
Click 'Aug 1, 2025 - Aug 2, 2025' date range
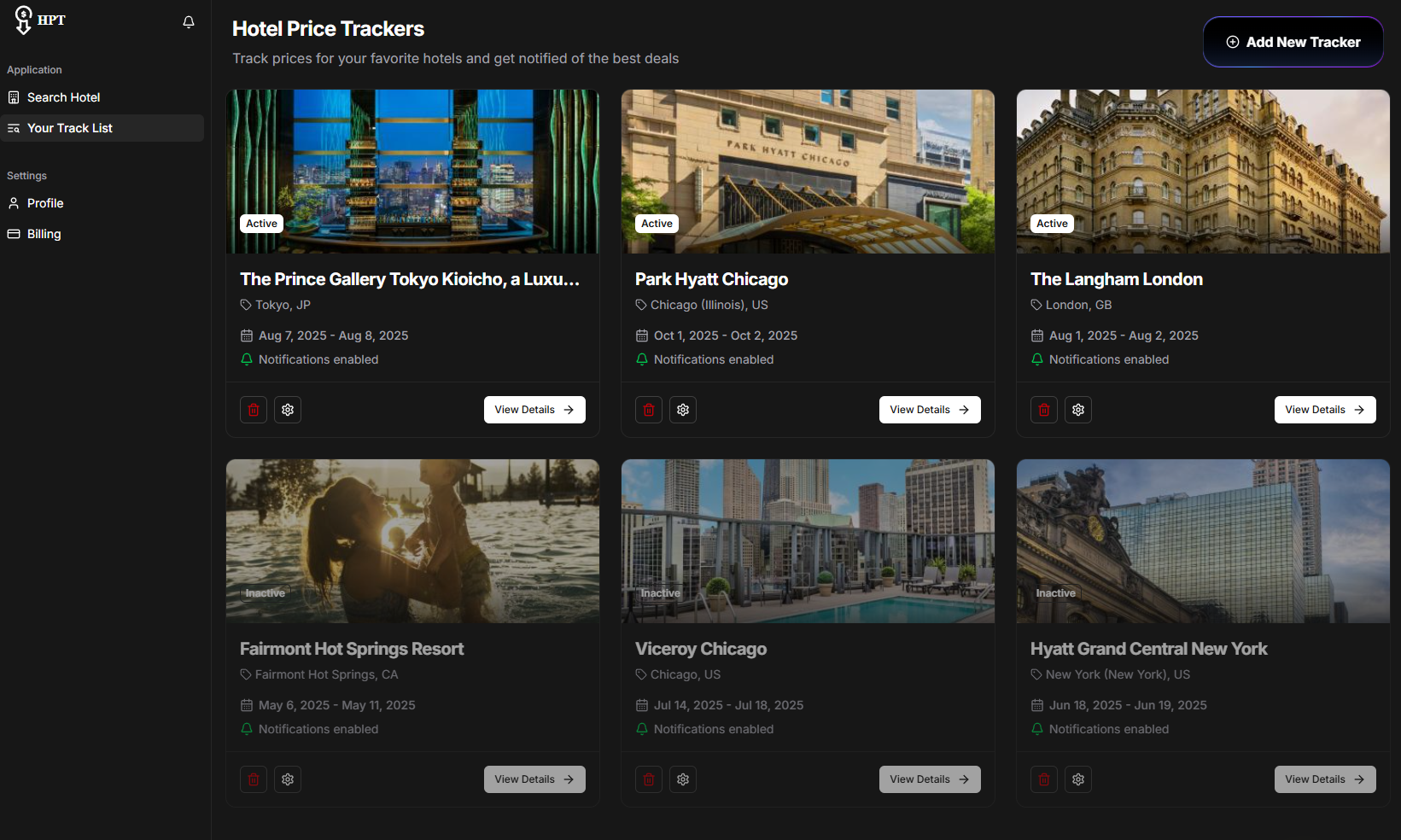(x=1124, y=335)
